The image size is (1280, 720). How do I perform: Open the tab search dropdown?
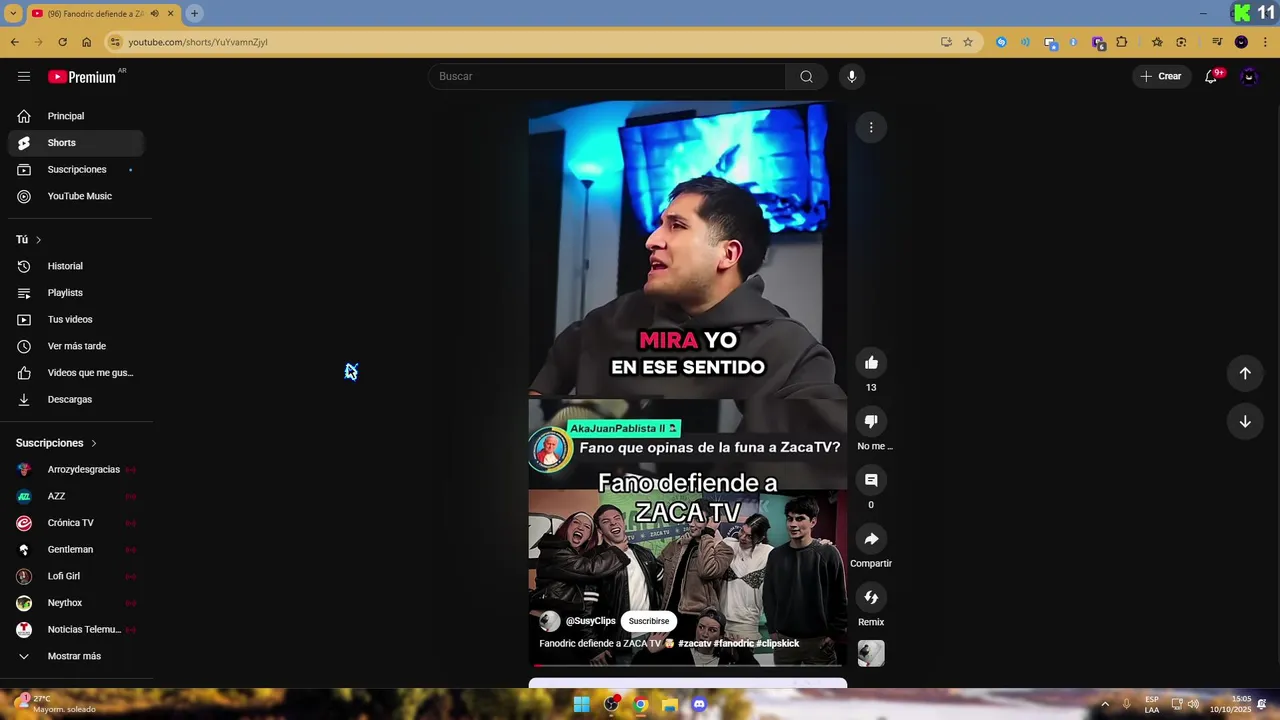13,13
